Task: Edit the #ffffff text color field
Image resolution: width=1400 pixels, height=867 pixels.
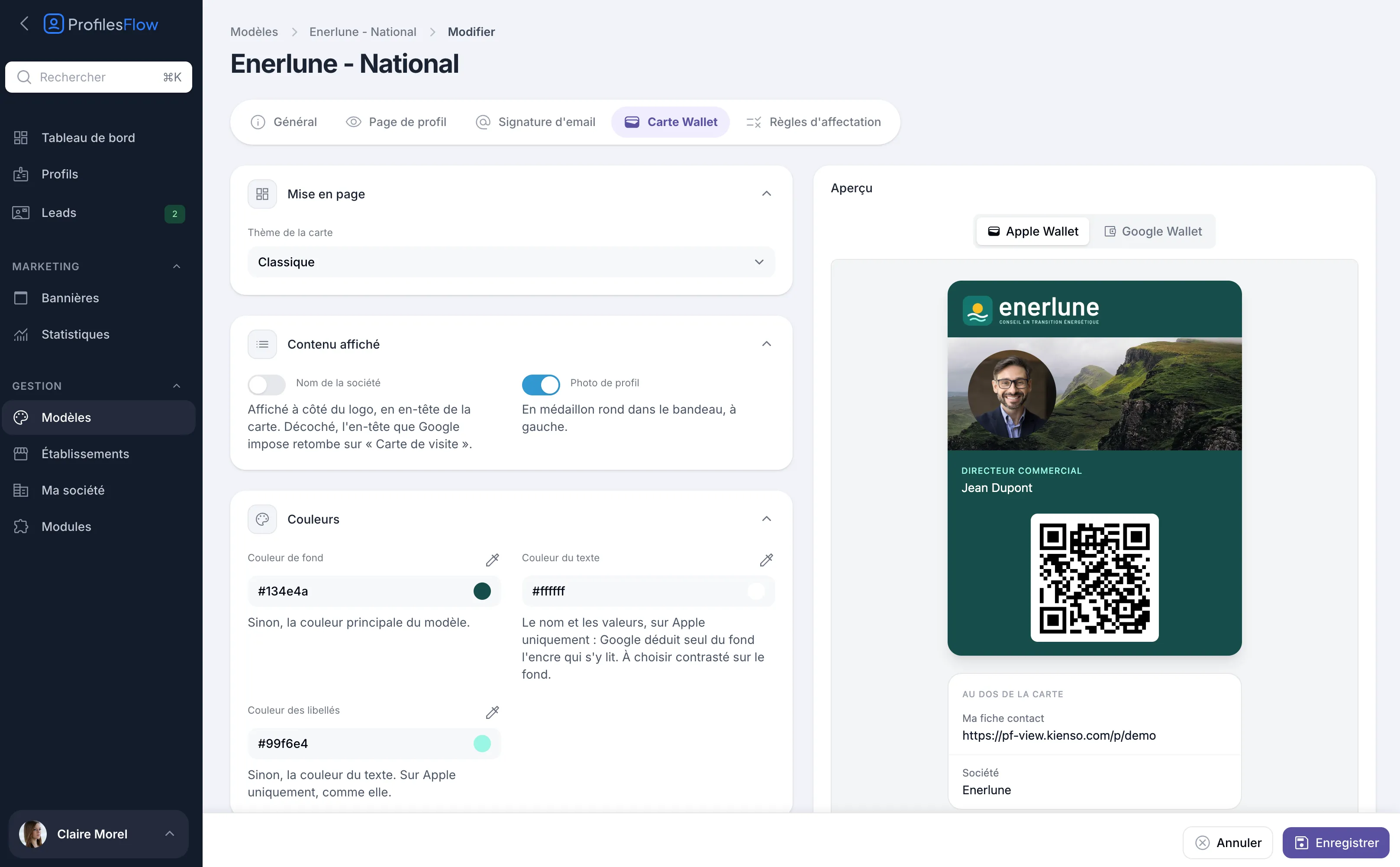Action: pos(648,591)
